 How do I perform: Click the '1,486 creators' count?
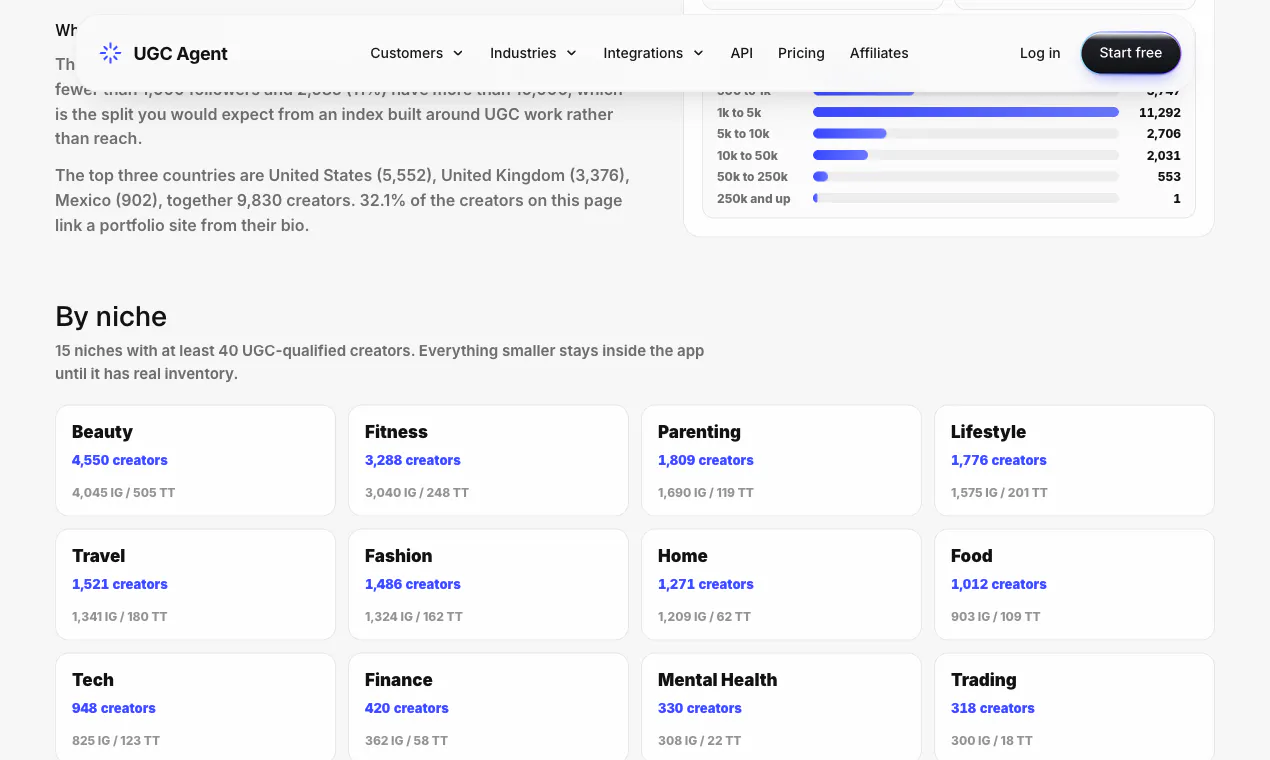(412, 584)
